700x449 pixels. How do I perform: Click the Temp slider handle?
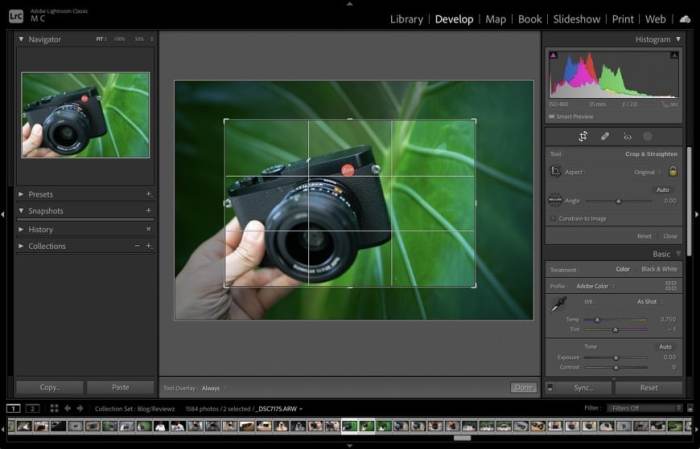pos(597,320)
